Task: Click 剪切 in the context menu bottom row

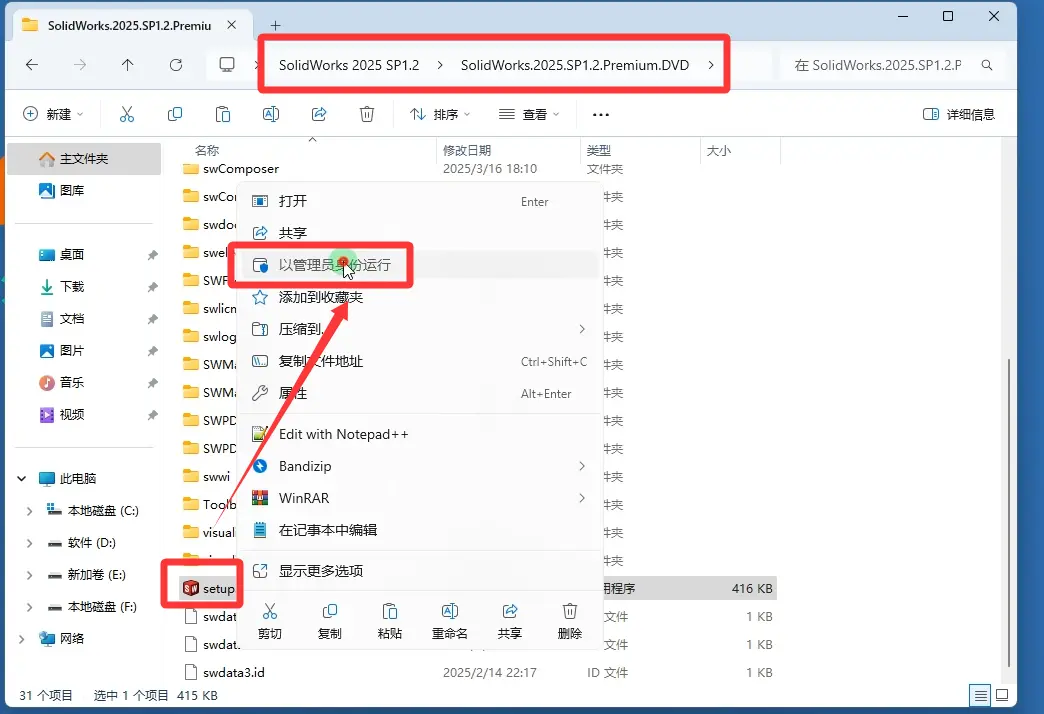Action: pyautogui.click(x=270, y=621)
